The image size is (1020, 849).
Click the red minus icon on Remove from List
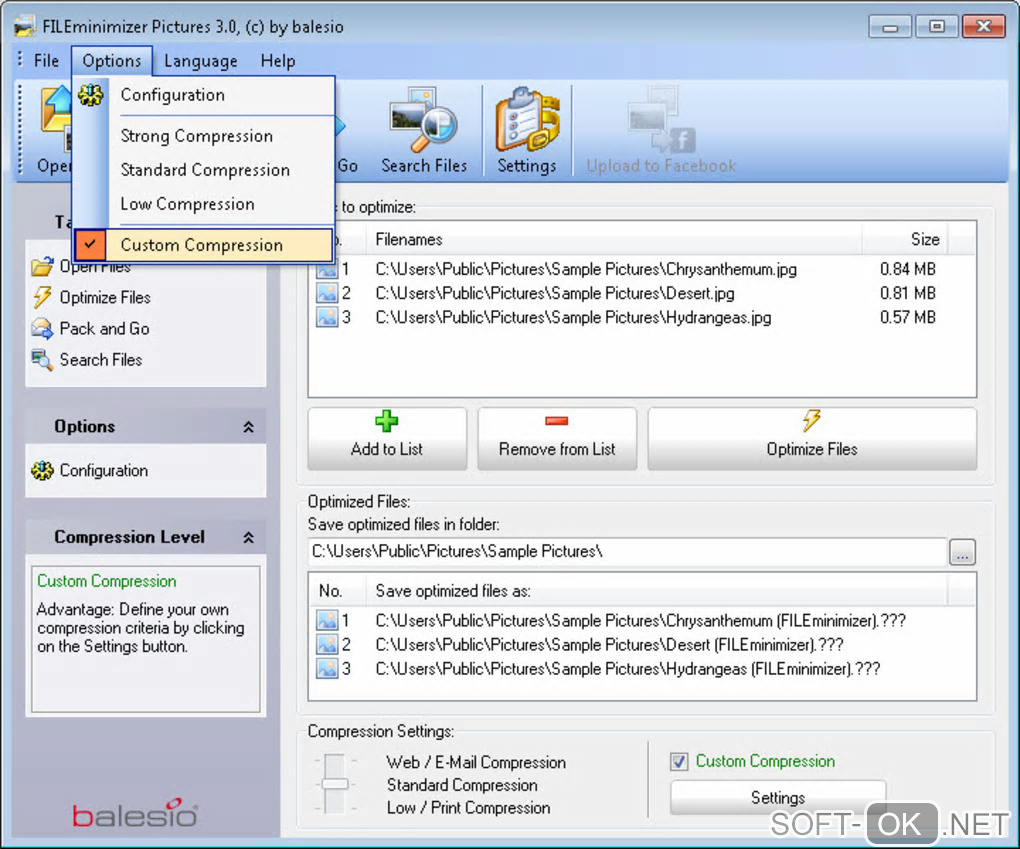(557, 422)
